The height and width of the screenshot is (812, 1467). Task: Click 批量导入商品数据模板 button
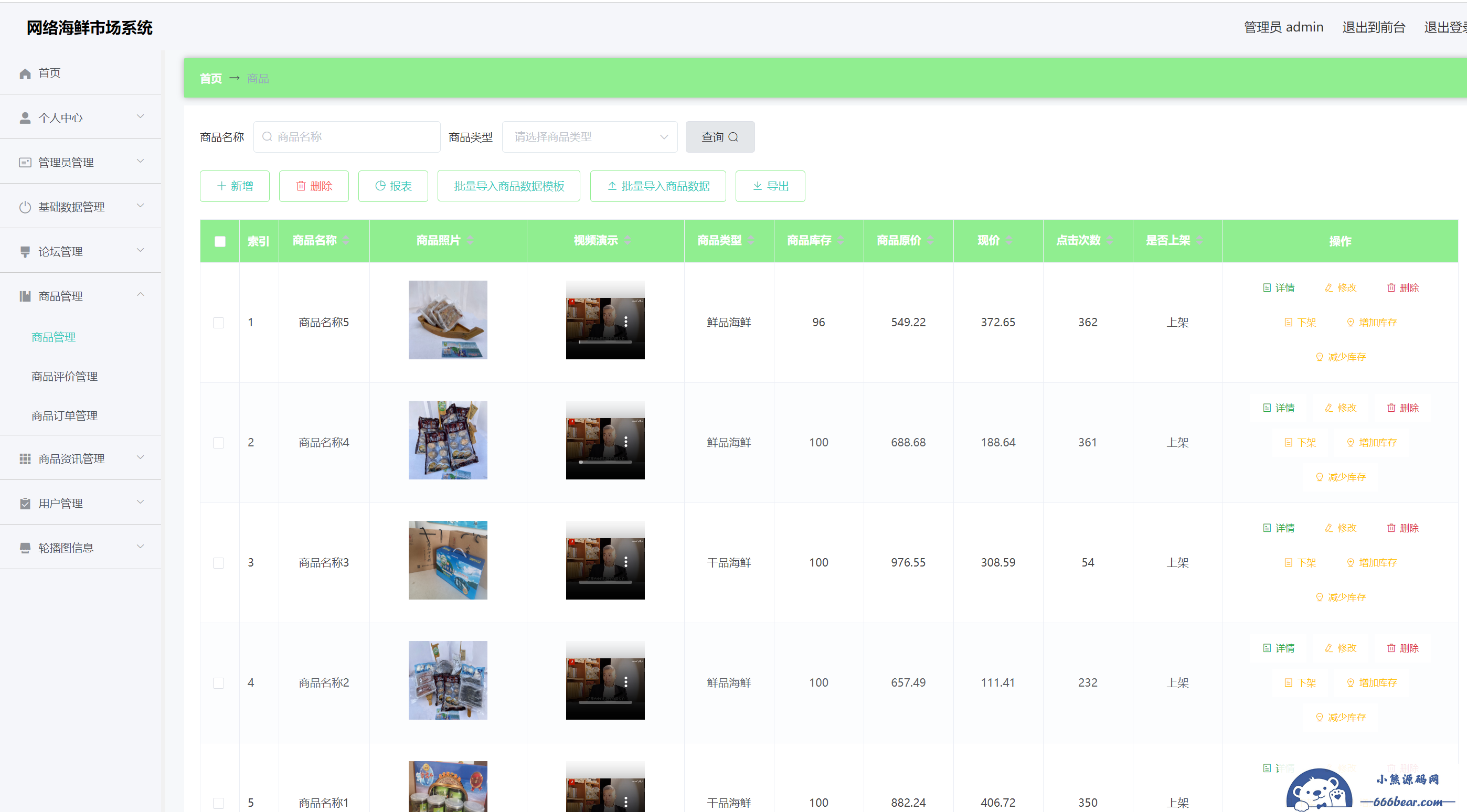pos(508,186)
